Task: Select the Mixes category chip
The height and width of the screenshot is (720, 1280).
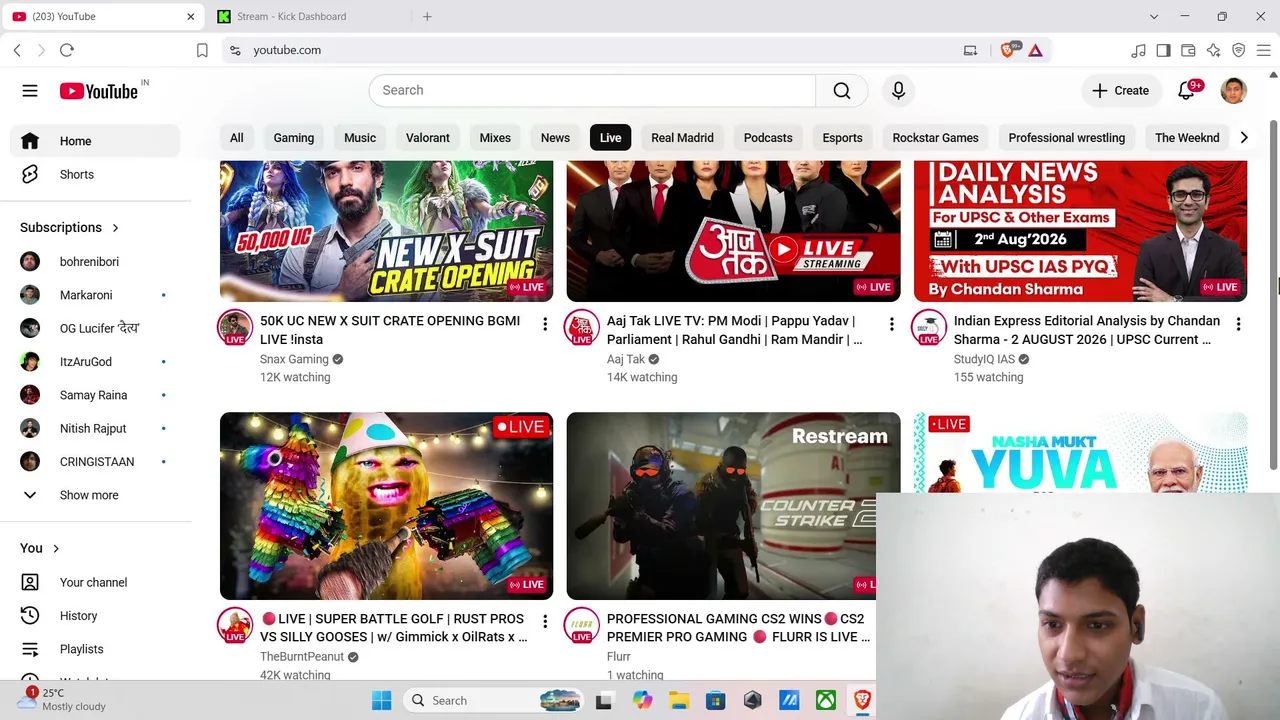Action: coord(495,138)
